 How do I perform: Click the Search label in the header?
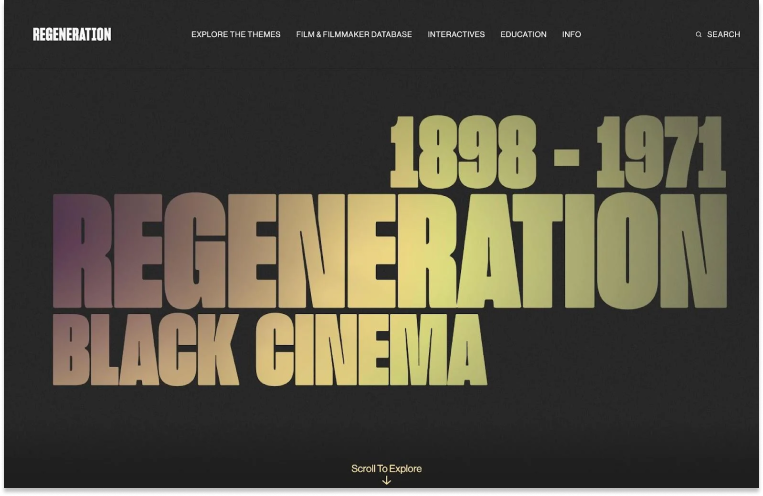pyautogui.click(x=723, y=34)
